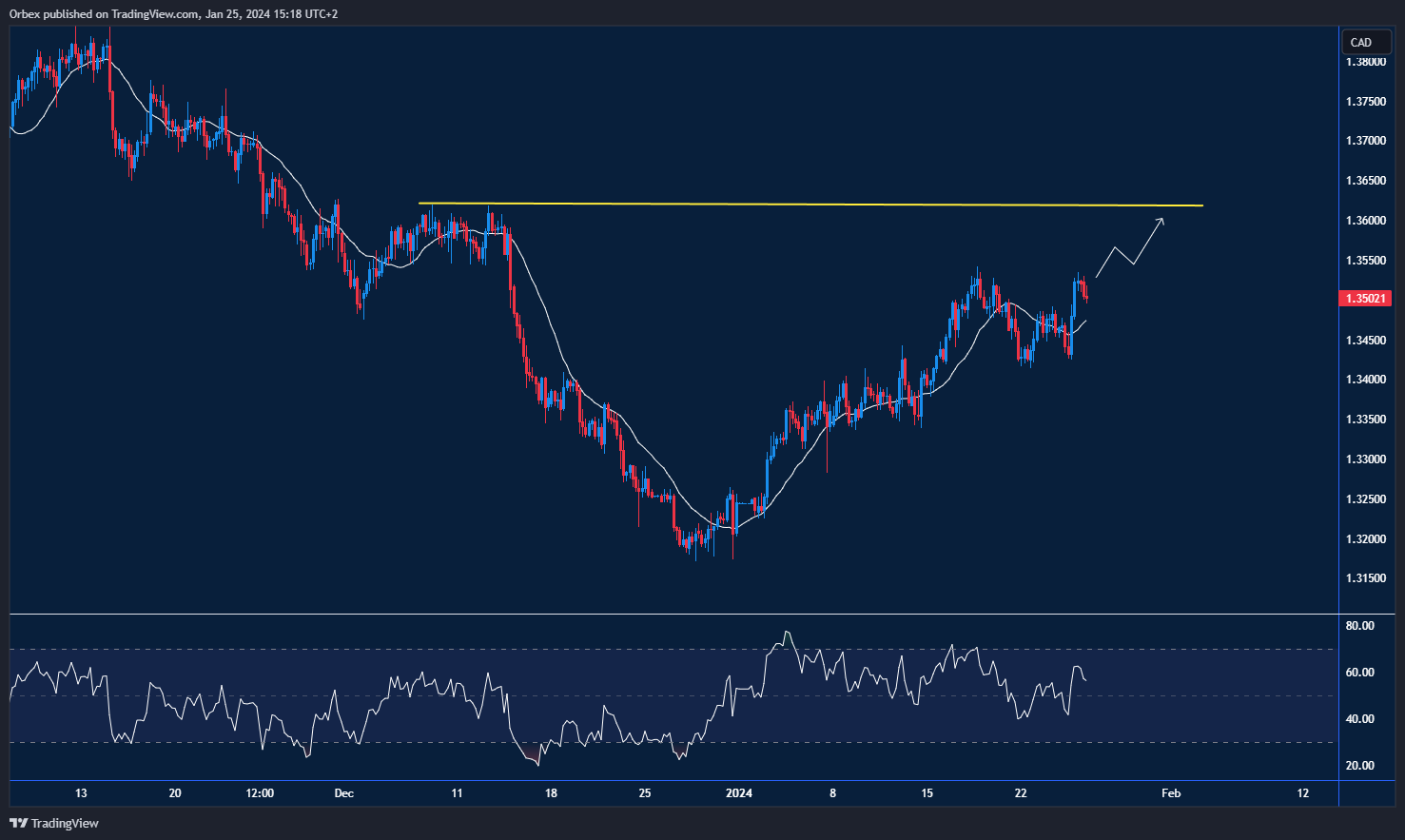Click the red current price tag 1.35021
1405x840 pixels.
tap(1365, 298)
